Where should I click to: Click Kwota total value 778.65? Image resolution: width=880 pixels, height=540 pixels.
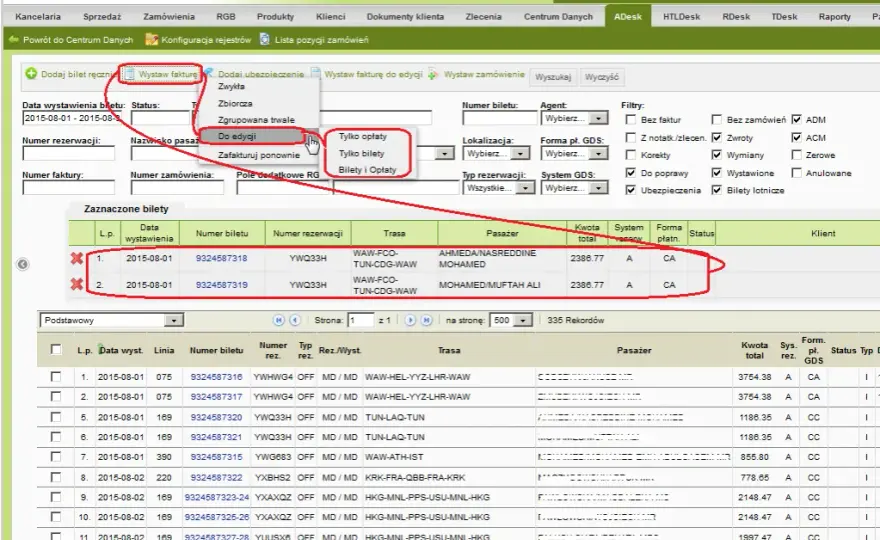coord(754,477)
